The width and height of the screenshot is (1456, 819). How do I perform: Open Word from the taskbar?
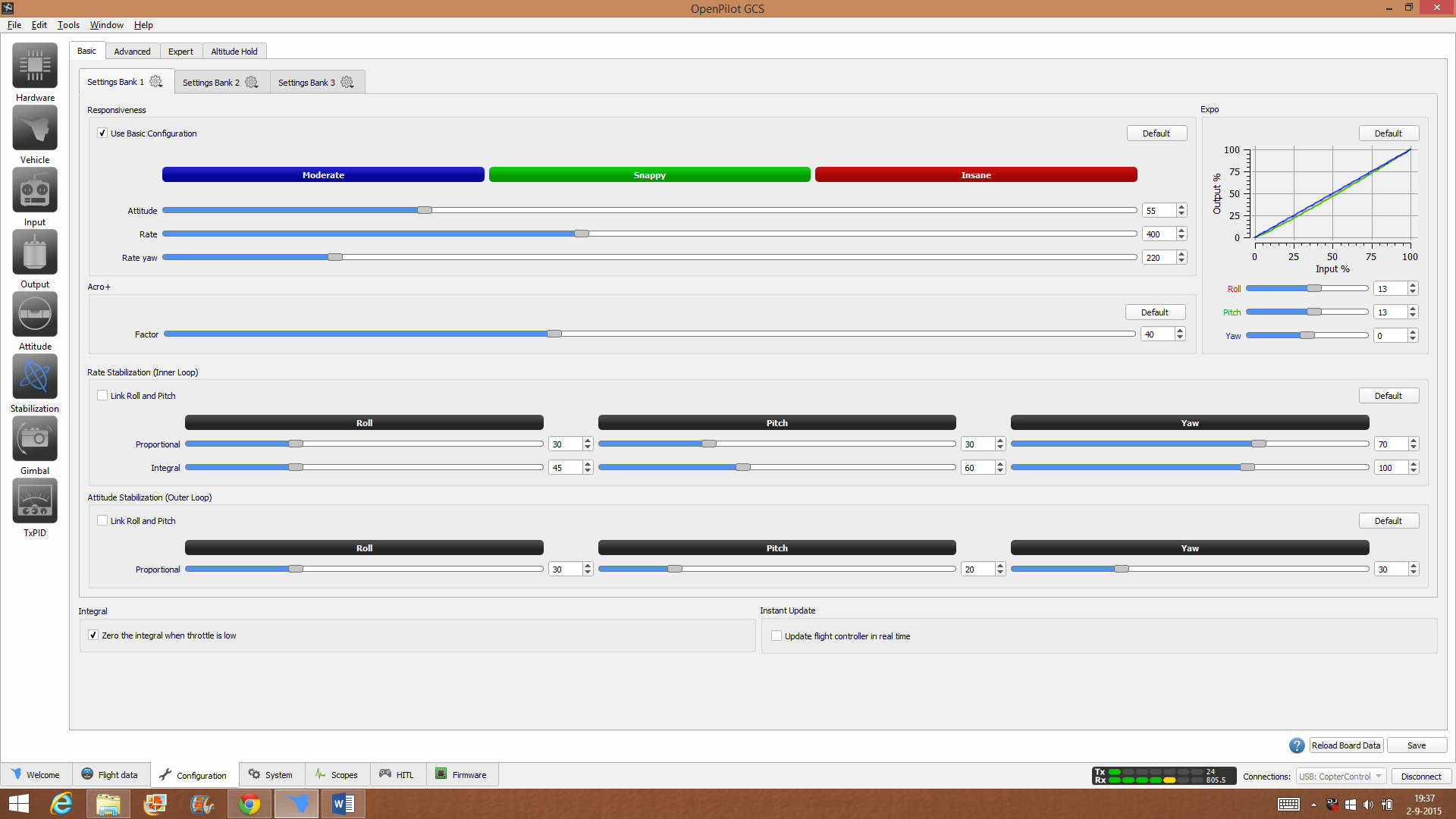click(x=344, y=804)
